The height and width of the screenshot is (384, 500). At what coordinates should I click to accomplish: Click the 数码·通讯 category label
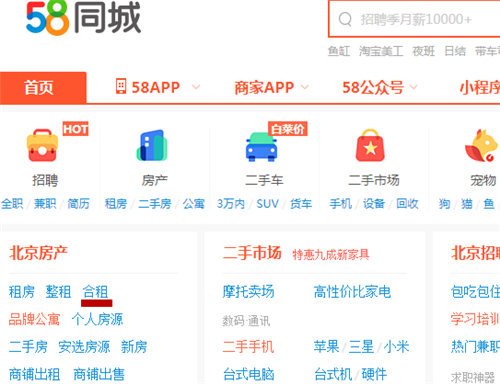[246, 321]
